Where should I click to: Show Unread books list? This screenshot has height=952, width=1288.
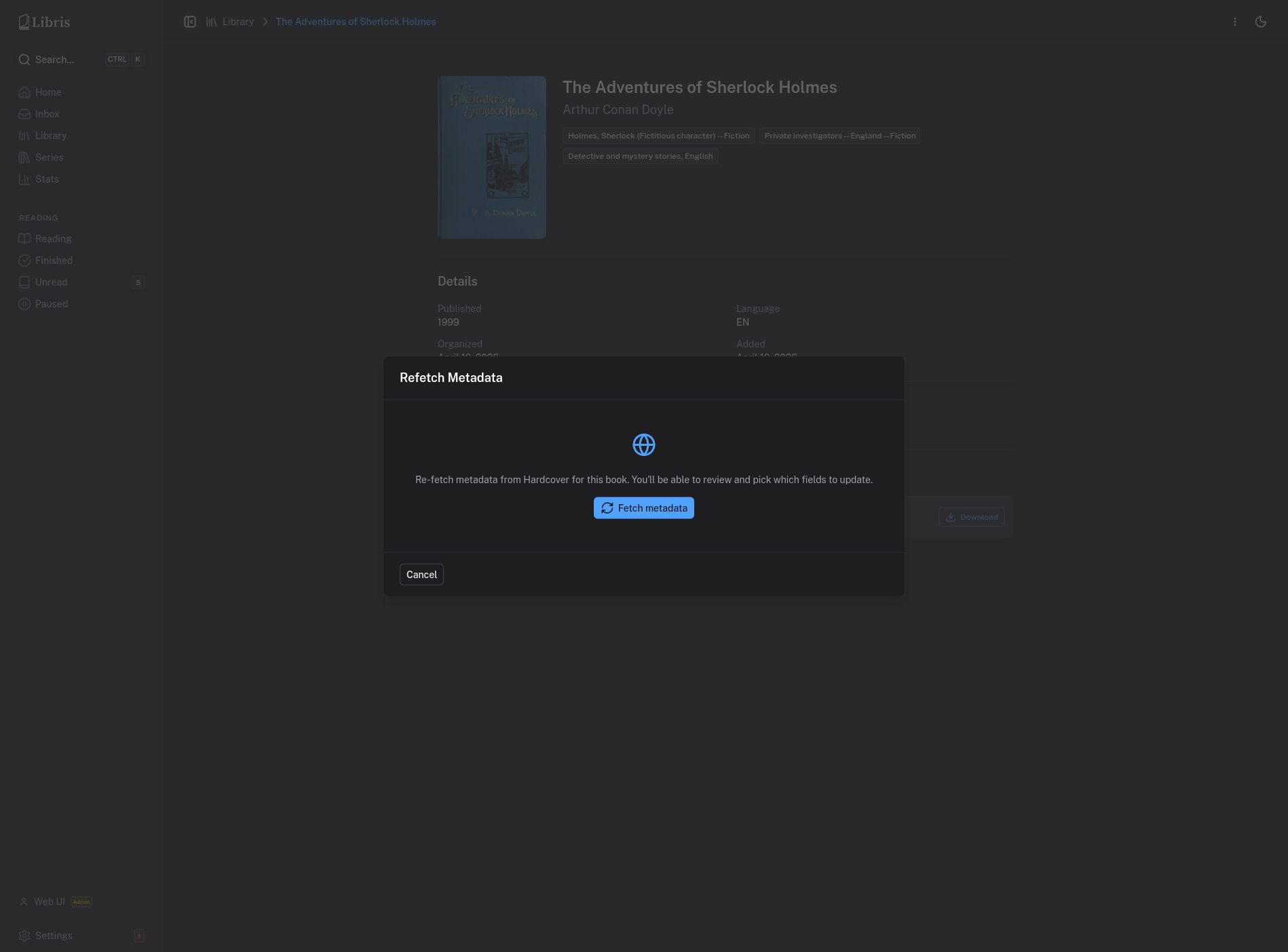81,282
